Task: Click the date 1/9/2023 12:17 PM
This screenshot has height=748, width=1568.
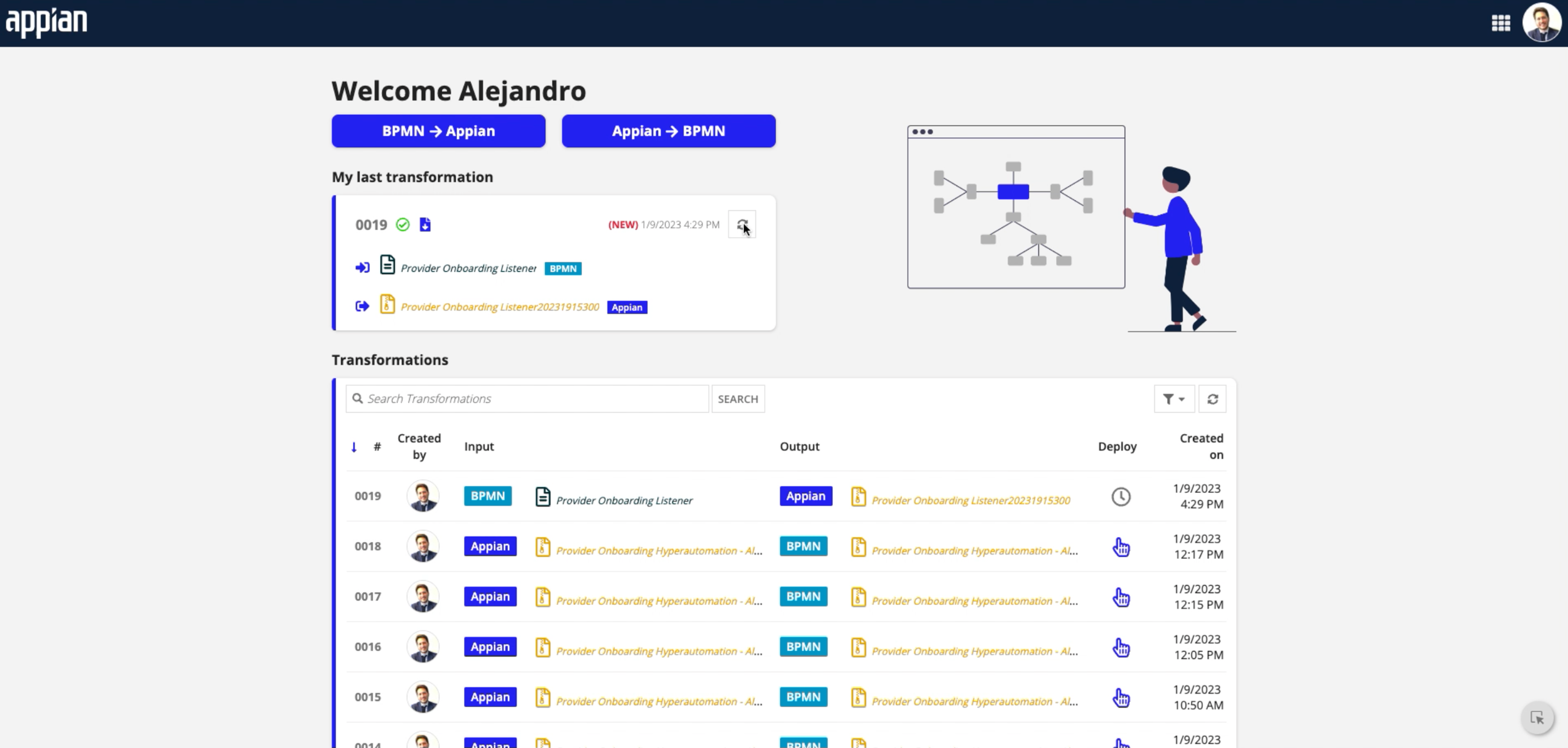Action: point(1198,547)
